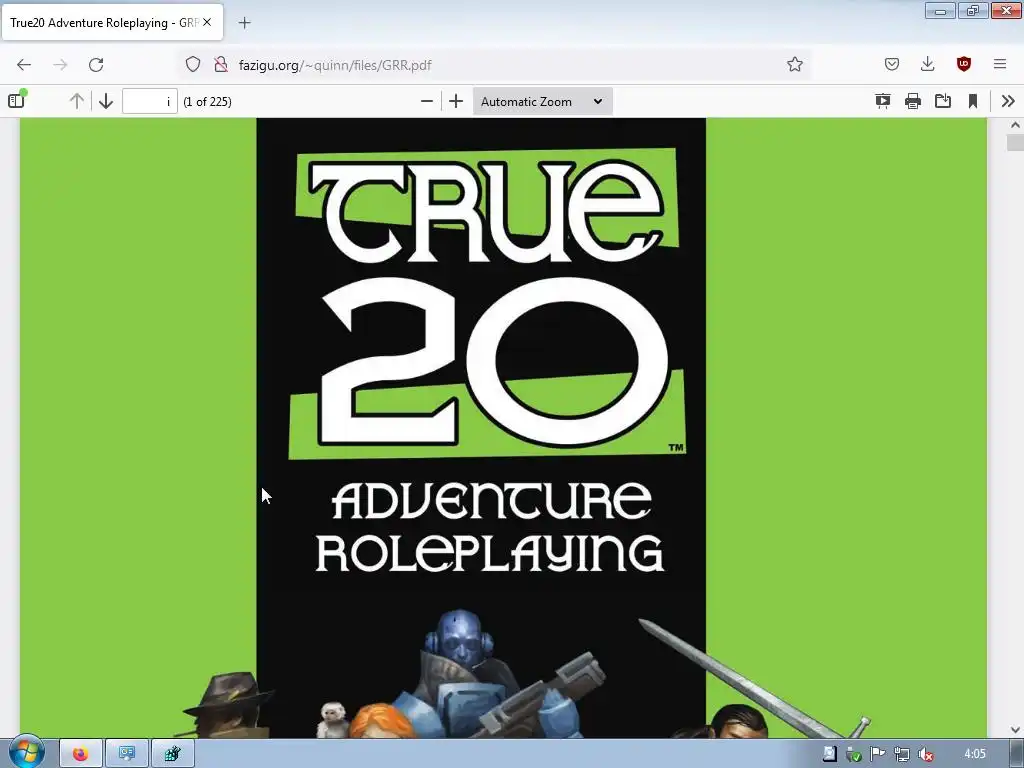Toggle the PDF sidebar panel
The image size is (1024, 768).
pos(16,101)
